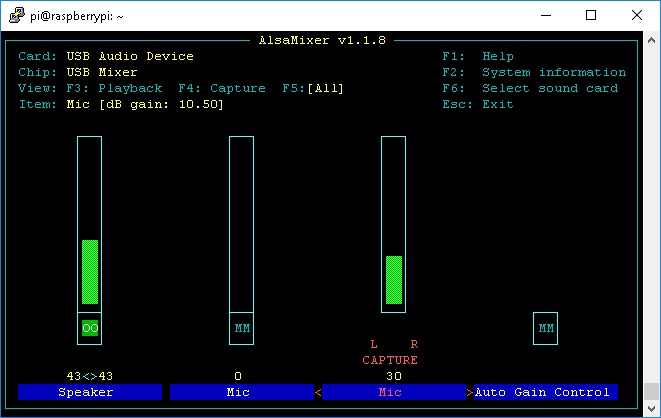Select the playback Mic label with value 0

[242, 392]
